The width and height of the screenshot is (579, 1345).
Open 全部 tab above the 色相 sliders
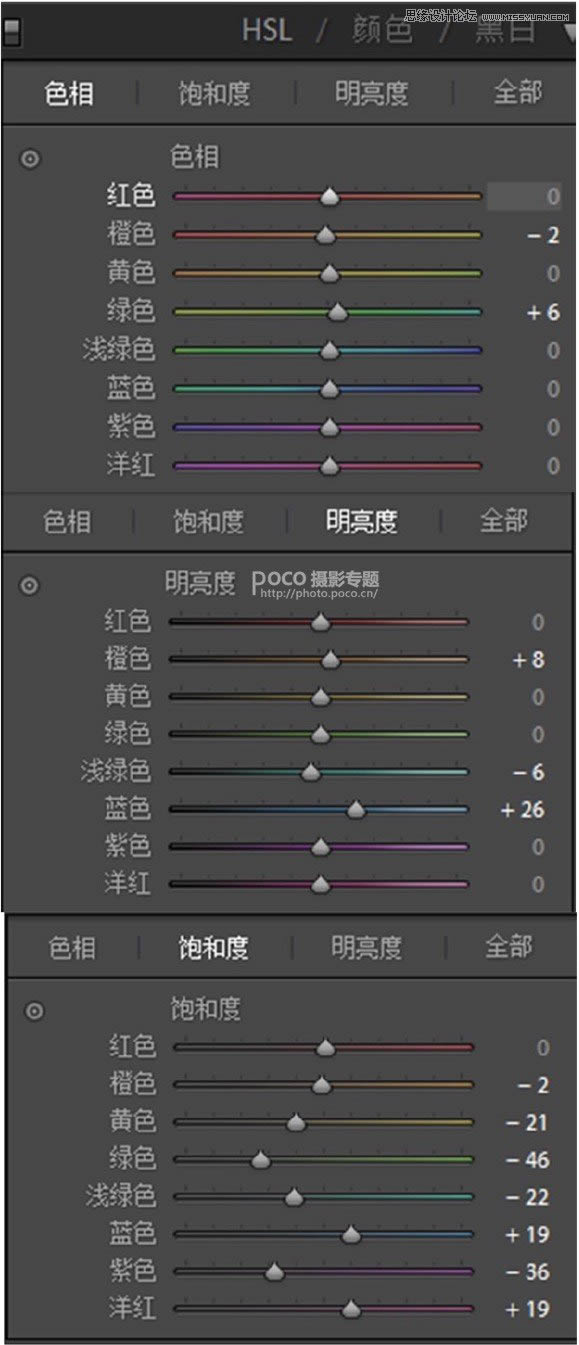[517, 93]
